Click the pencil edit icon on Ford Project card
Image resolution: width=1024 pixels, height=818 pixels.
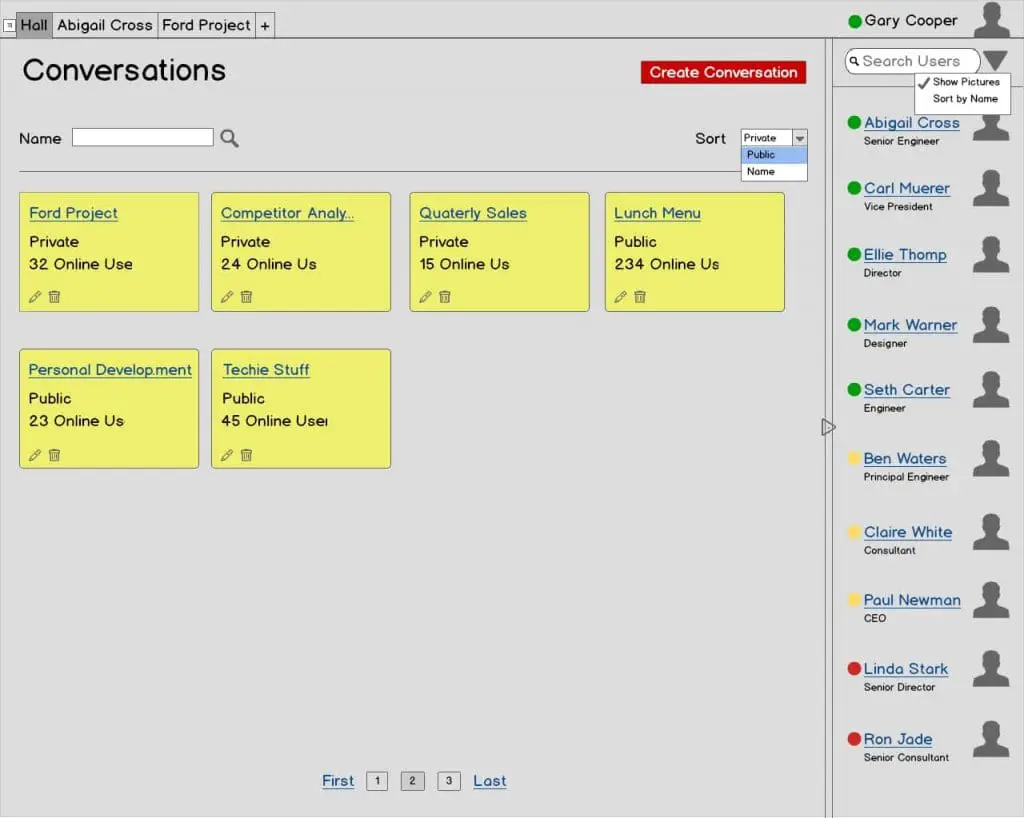[x=35, y=297]
